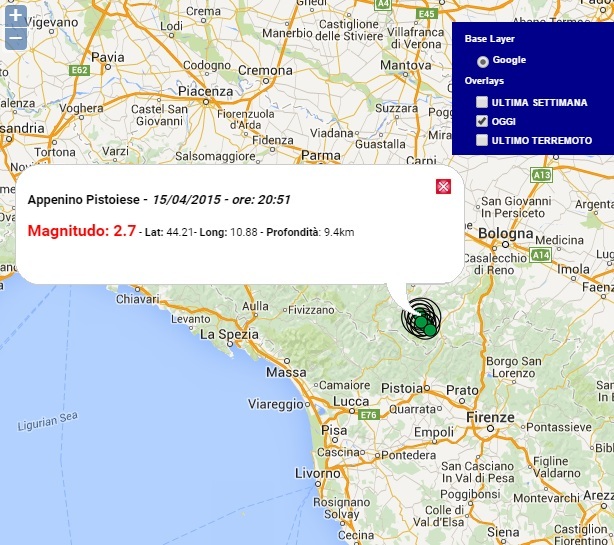Click the Pontedera town label
This screenshot has width=614, height=545.
pos(408,455)
